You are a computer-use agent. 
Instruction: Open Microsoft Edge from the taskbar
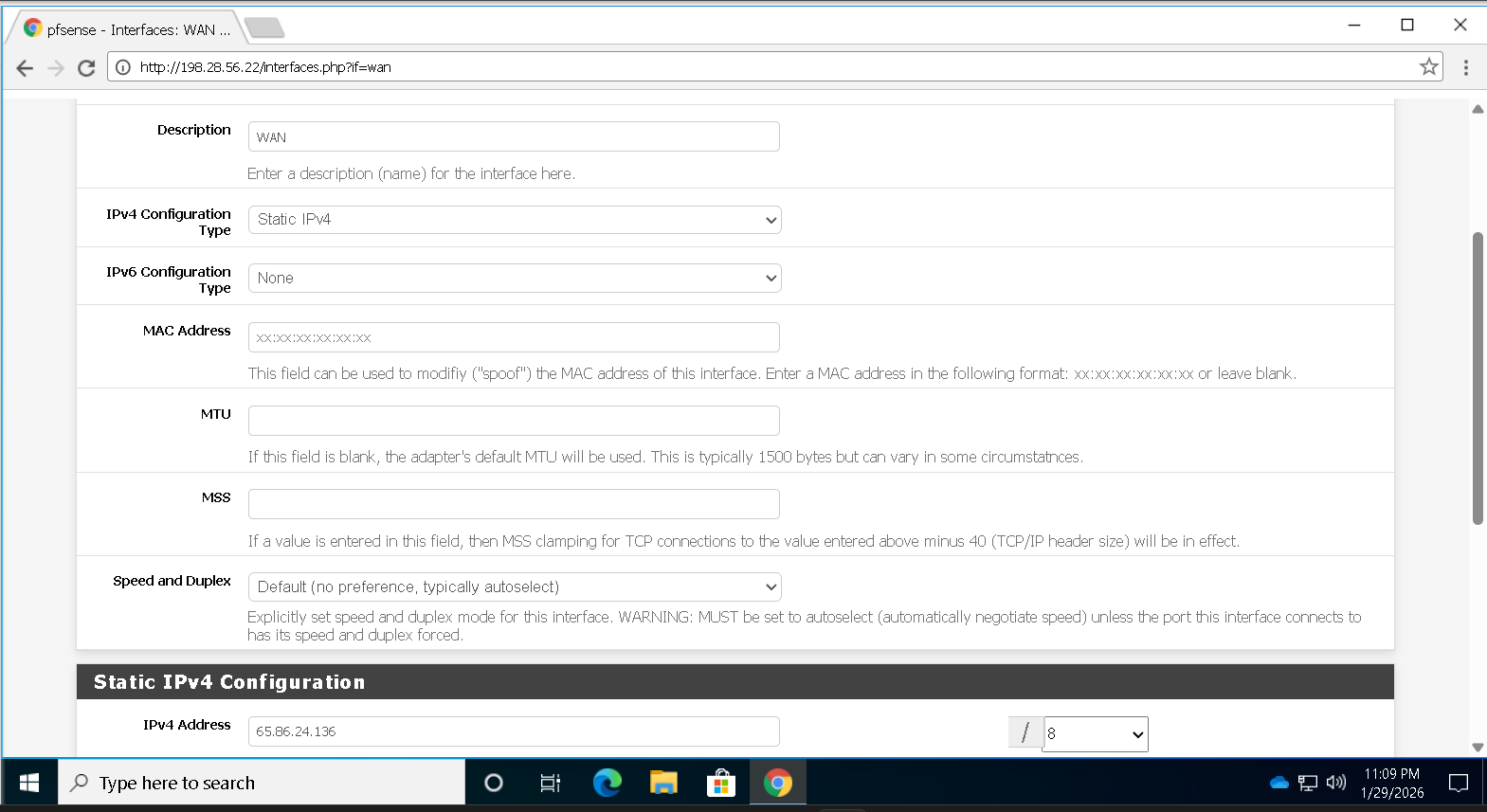(x=607, y=783)
